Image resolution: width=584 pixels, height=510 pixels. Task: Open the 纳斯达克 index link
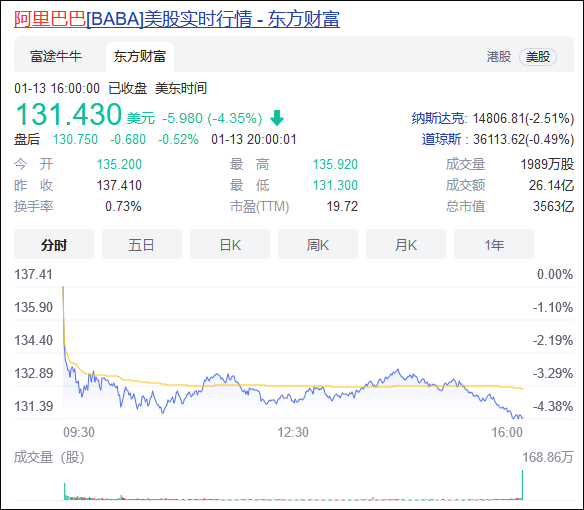[x=438, y=118]
